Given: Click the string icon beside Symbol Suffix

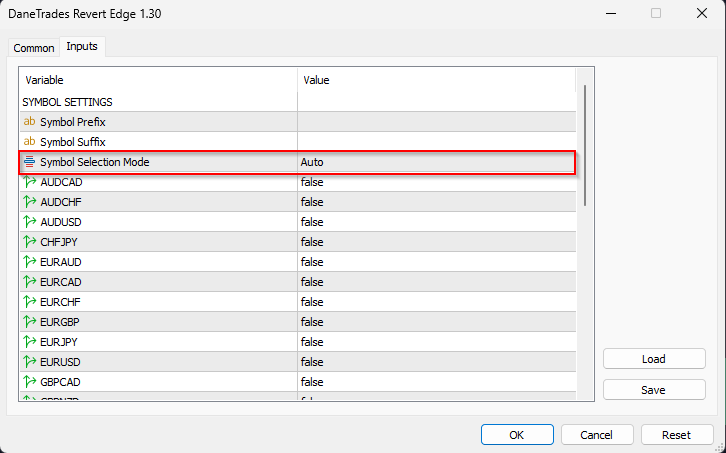Looking at the screenshot, I should pyautogui.click(x=29, y=141).
